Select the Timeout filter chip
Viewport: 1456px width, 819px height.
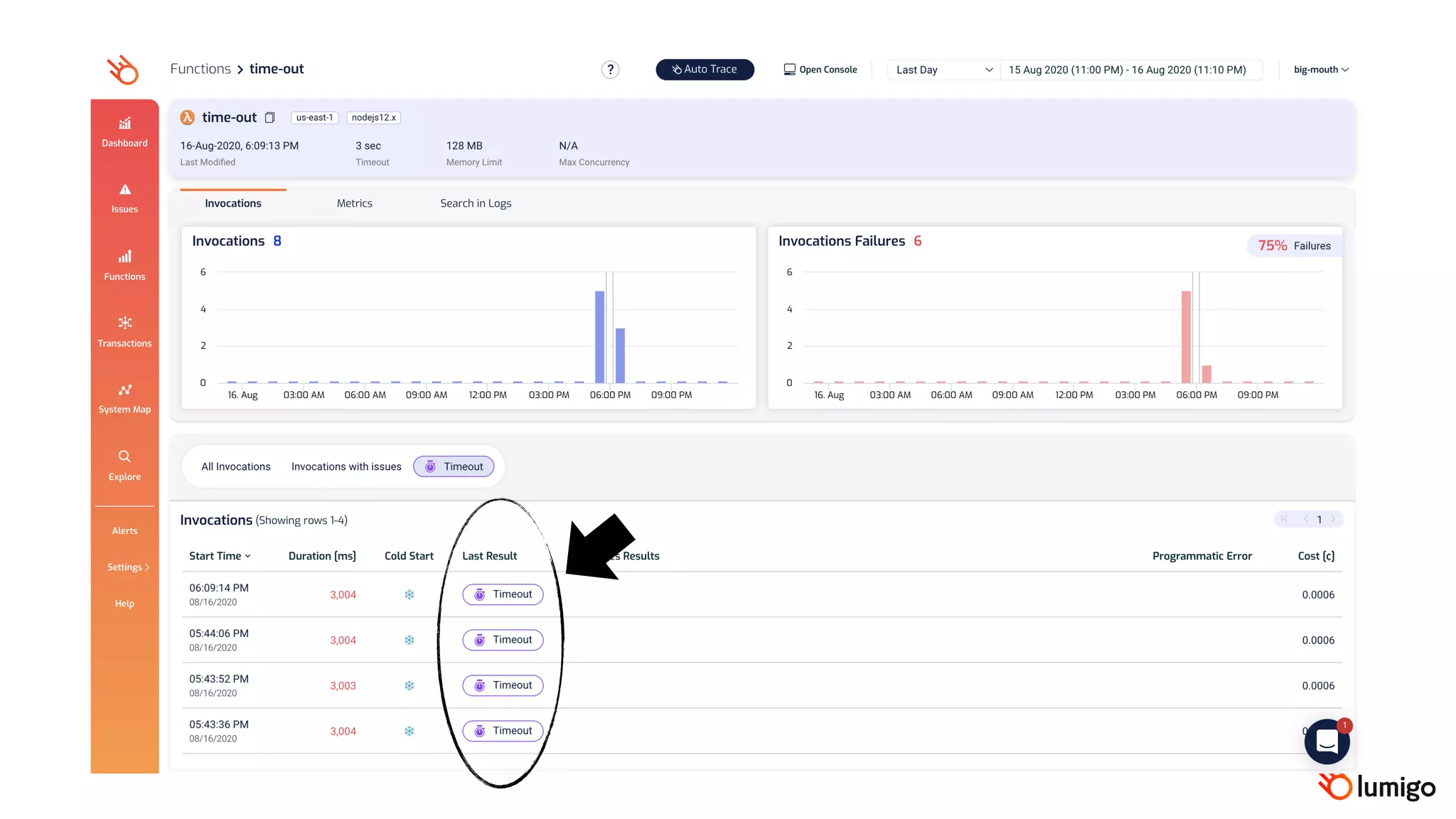[454, 466]
